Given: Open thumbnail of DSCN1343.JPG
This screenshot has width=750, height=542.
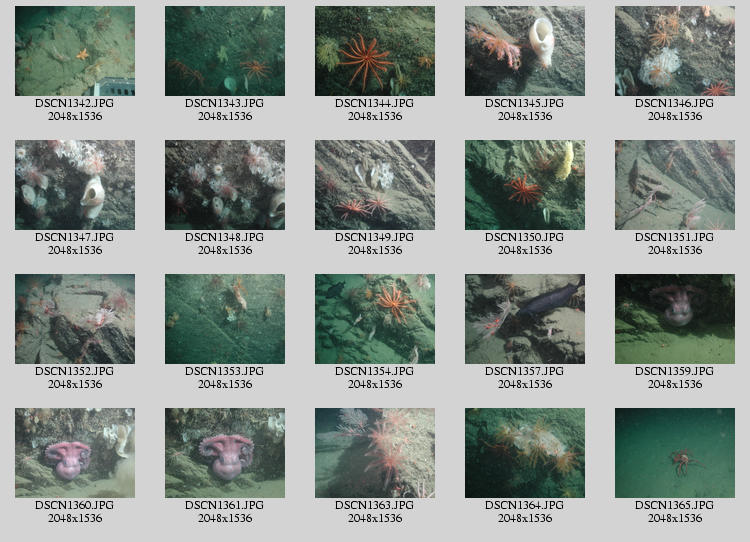Looking at the screenshot, I should (225, 51).
